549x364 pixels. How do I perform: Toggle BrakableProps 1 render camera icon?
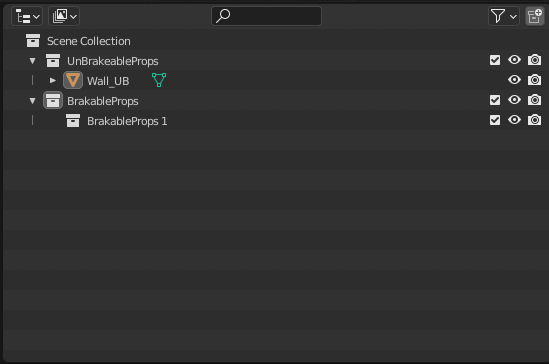point(534,120)
